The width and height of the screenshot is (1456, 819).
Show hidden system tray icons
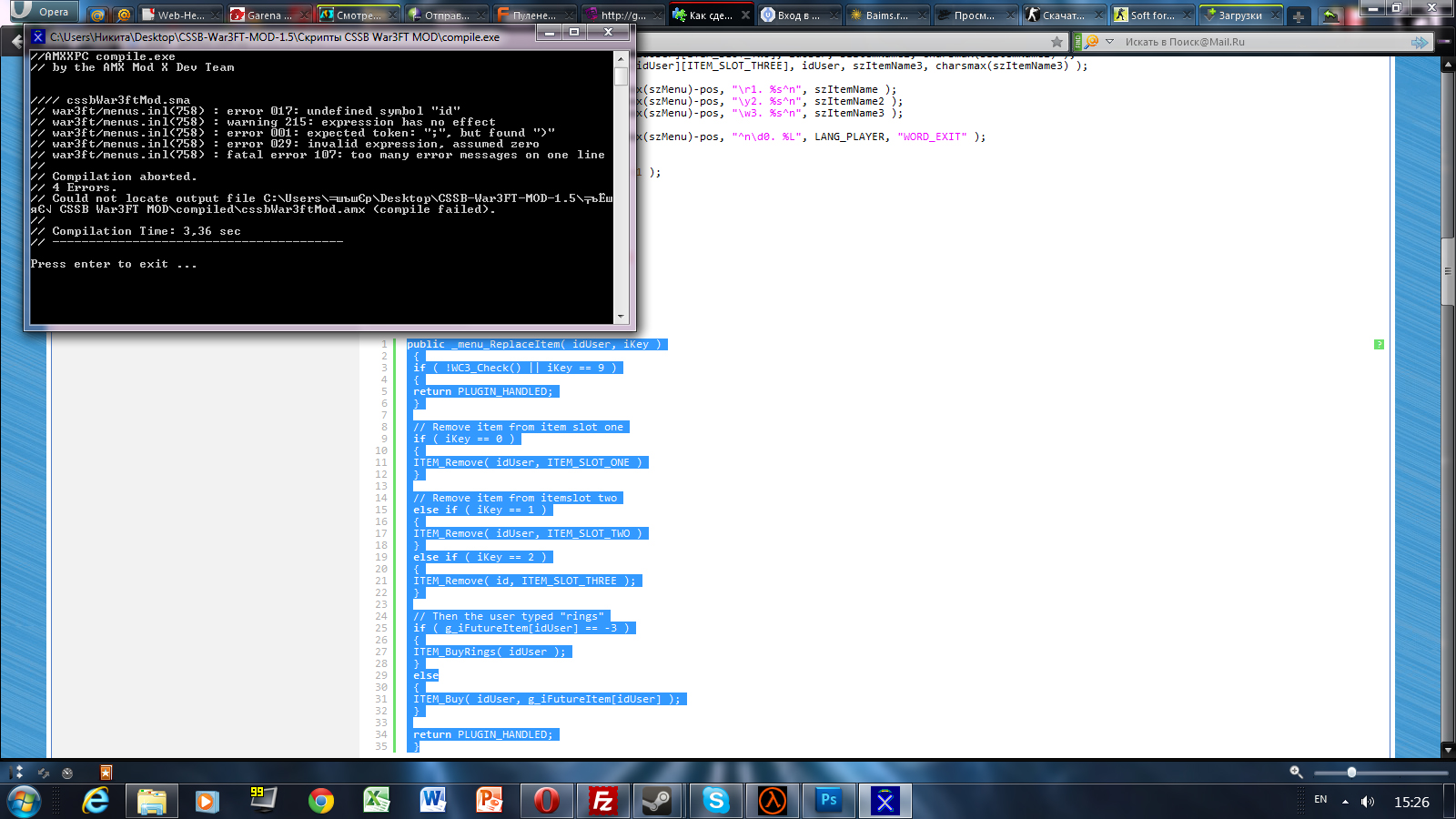click(x=1345, y=802)
